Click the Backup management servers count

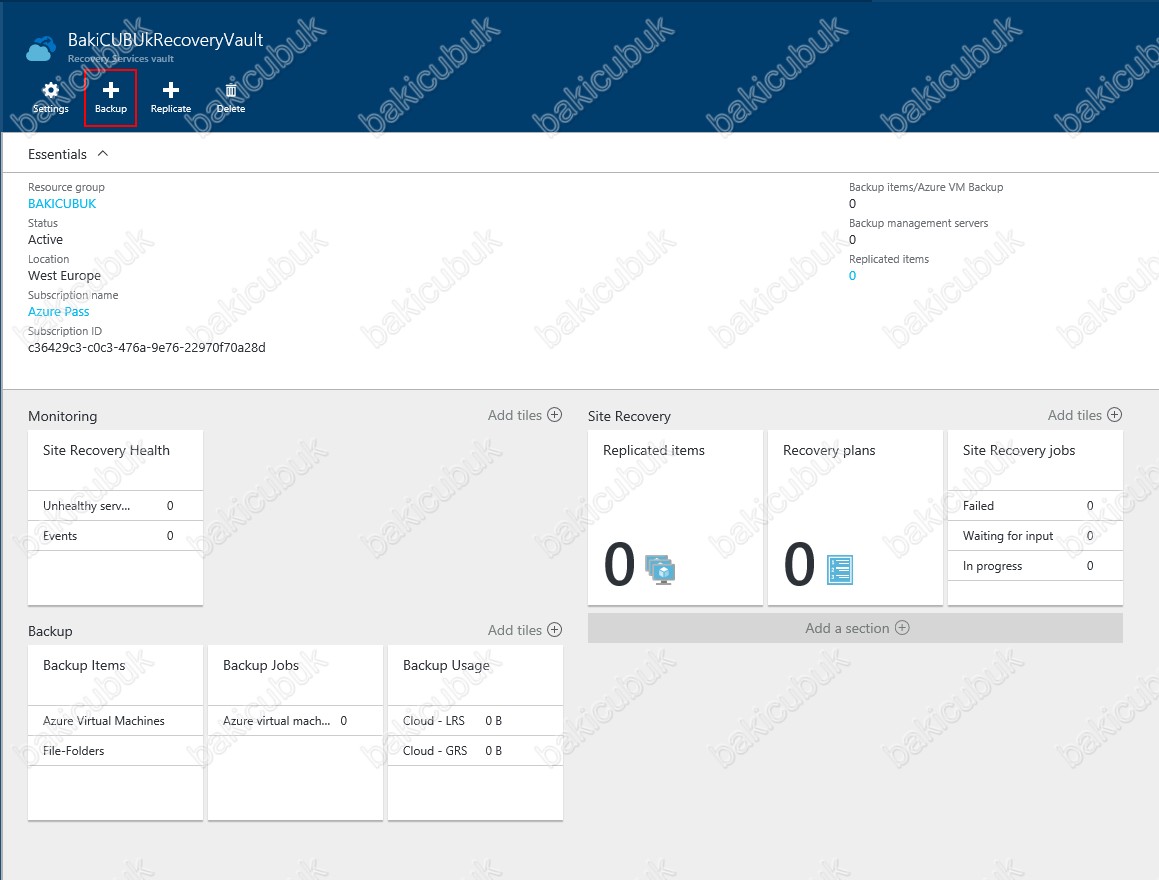(x=852, y=239)
